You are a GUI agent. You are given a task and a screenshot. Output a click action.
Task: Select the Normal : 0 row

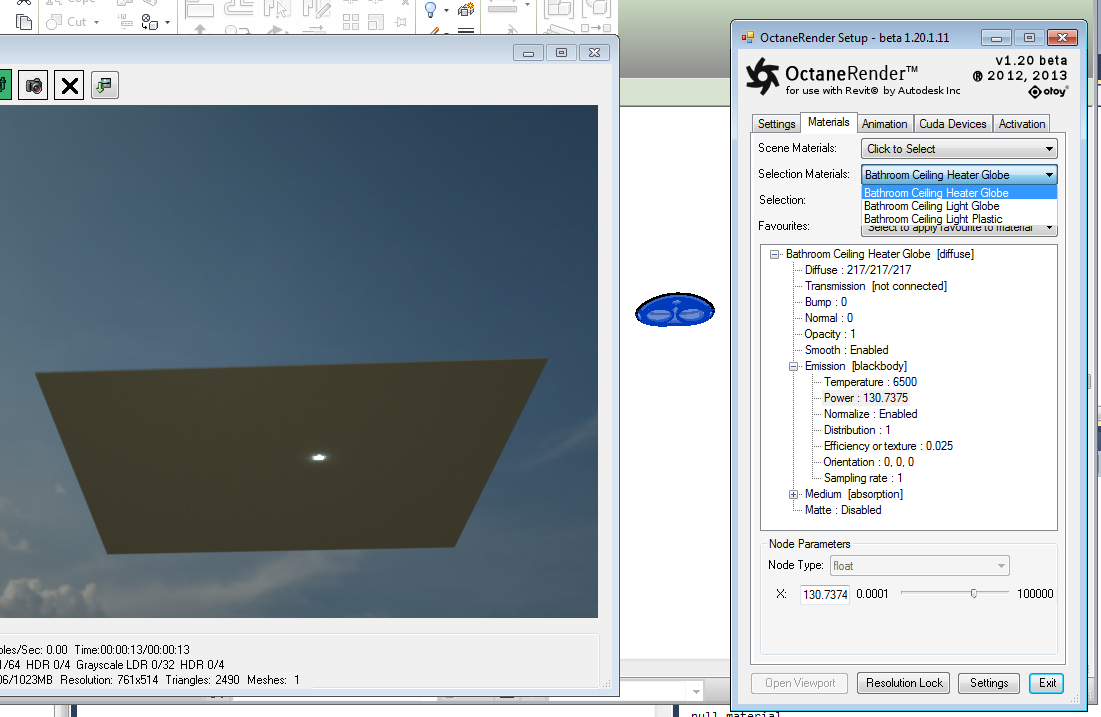[x=829, y=318]
